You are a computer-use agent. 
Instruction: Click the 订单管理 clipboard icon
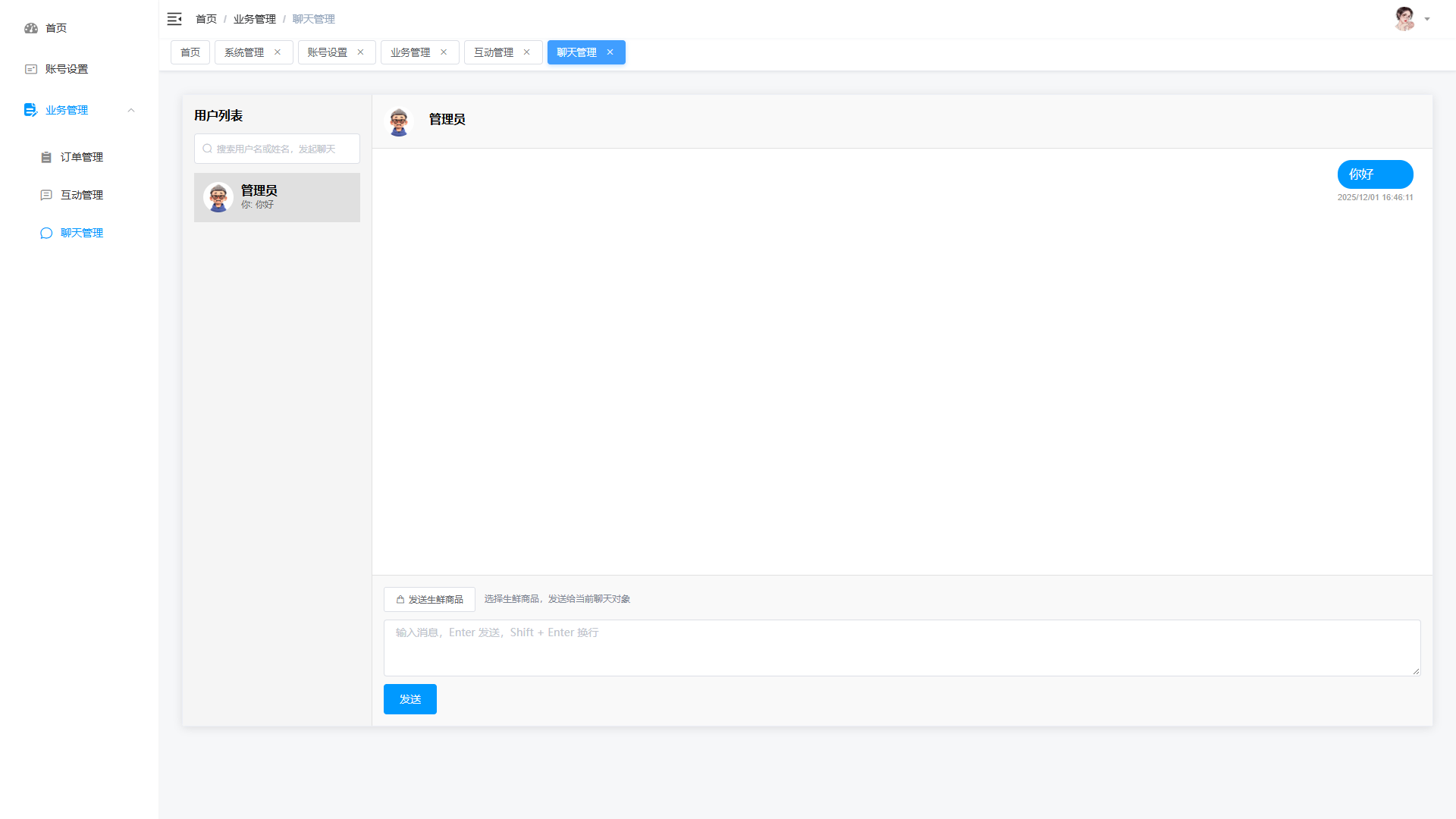coord(46,157)
